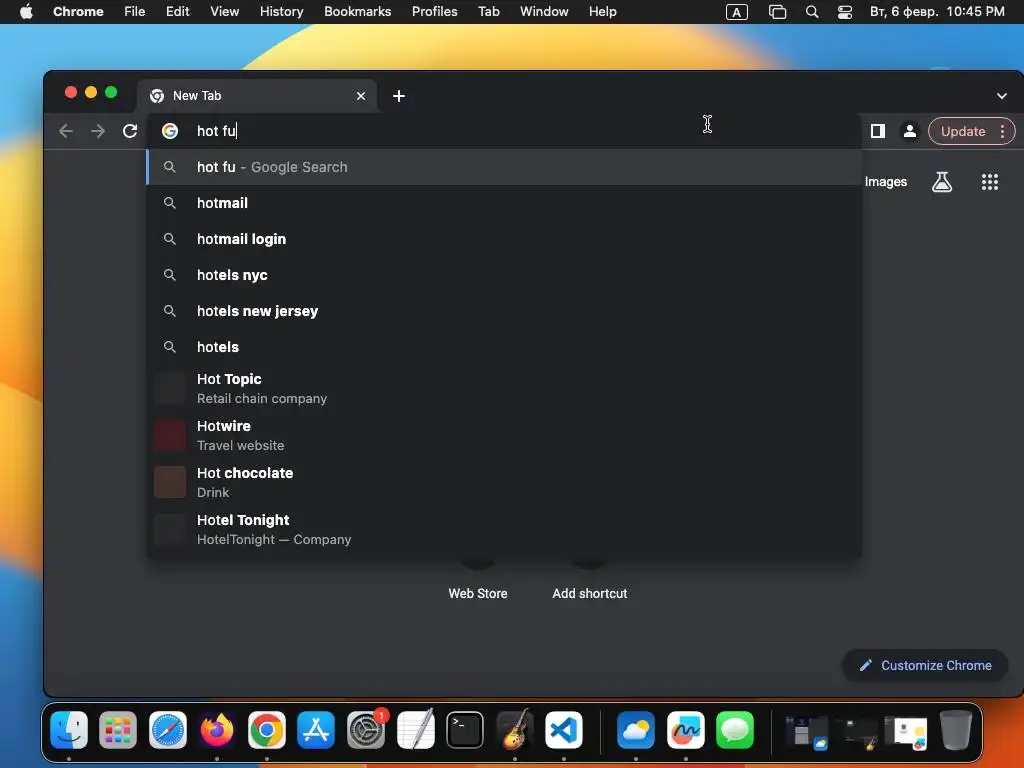
Task: Open the Search Labs flask icon
Action: pos(942,182)
